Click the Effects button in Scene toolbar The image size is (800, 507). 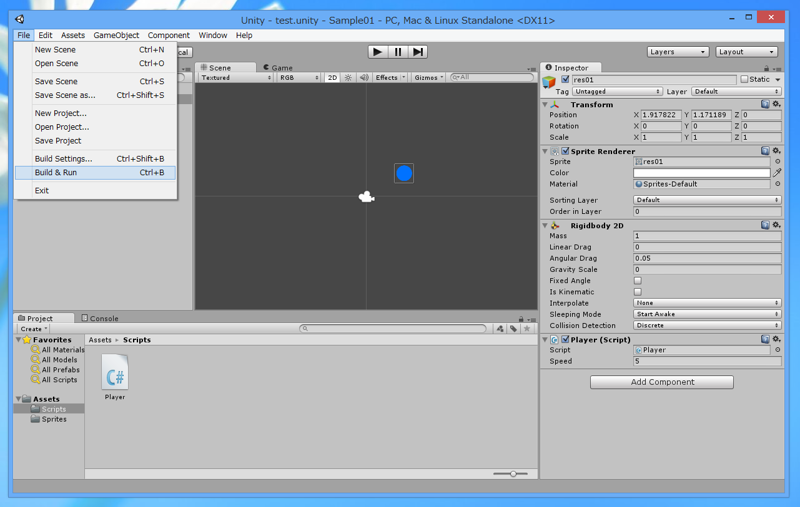390,78
